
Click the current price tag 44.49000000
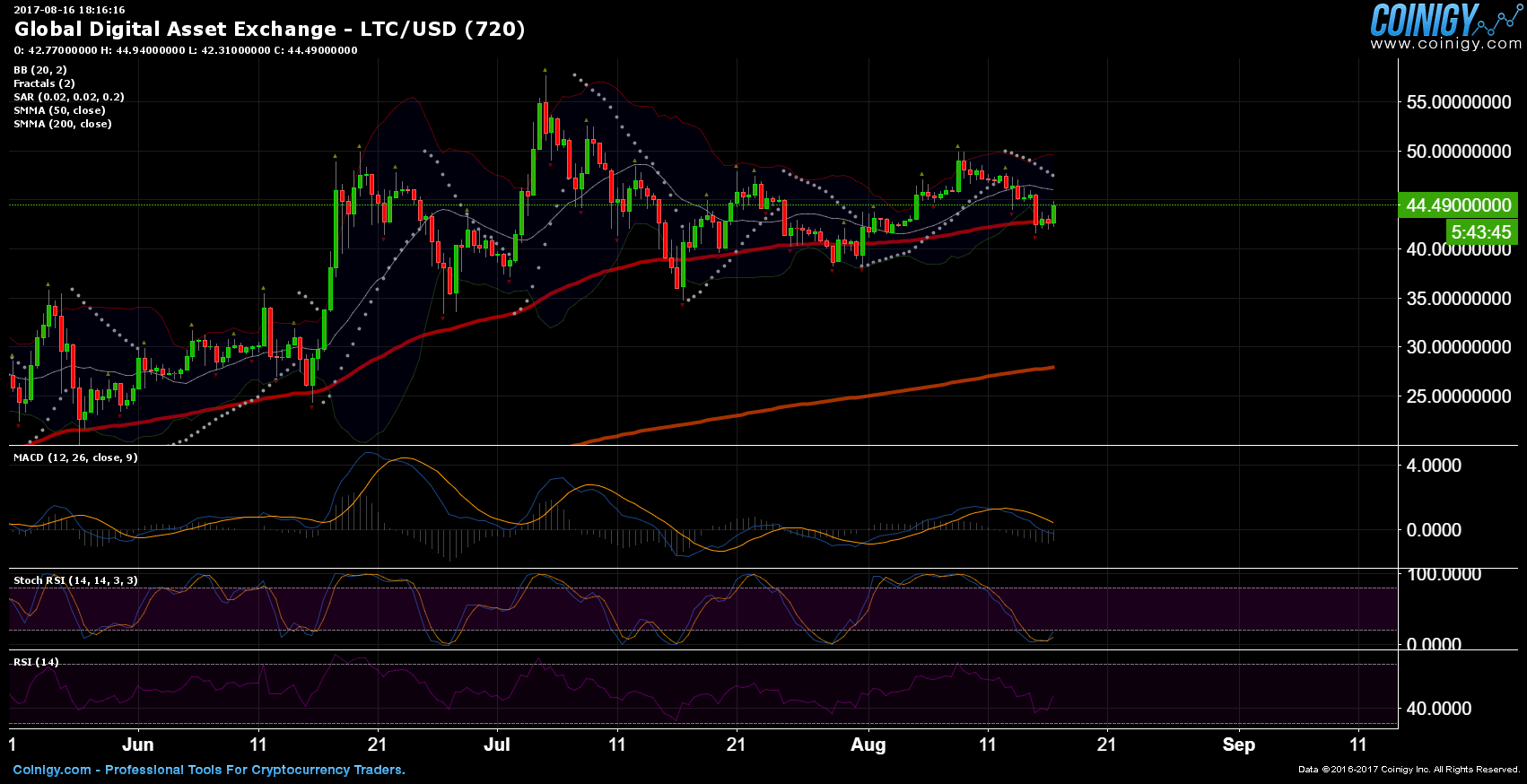click(1458, 205)
